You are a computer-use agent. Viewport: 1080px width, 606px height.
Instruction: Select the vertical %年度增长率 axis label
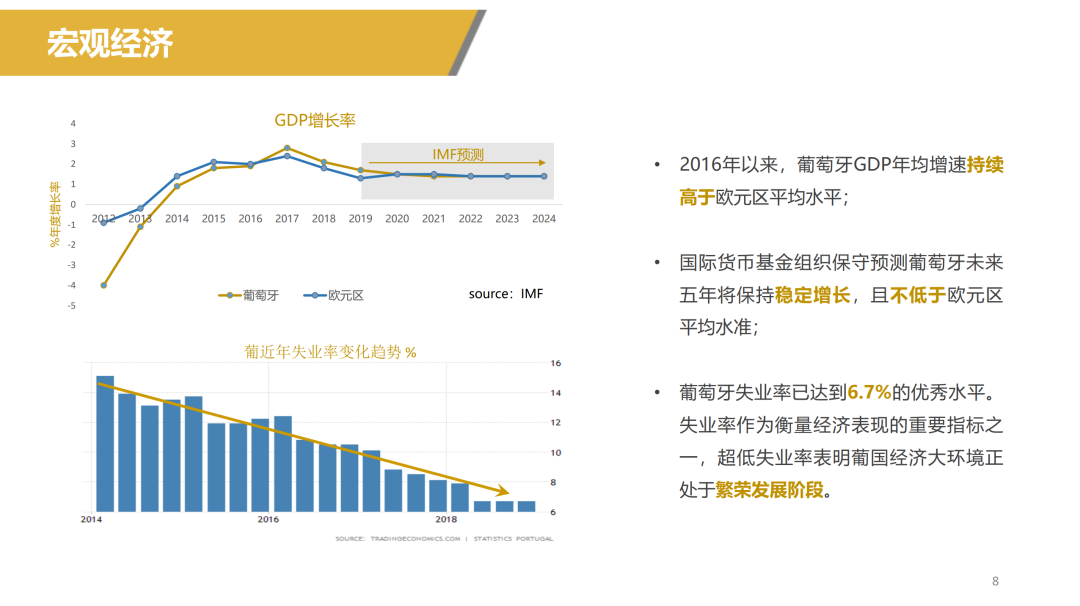[x=56, y=213]
